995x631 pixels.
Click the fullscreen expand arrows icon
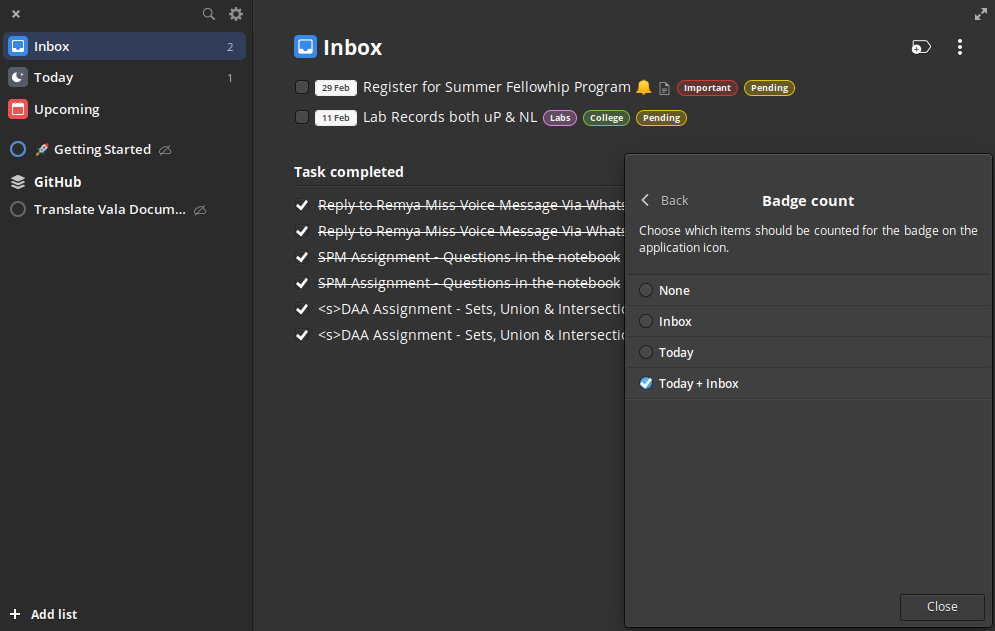click(x=980, y=14)
